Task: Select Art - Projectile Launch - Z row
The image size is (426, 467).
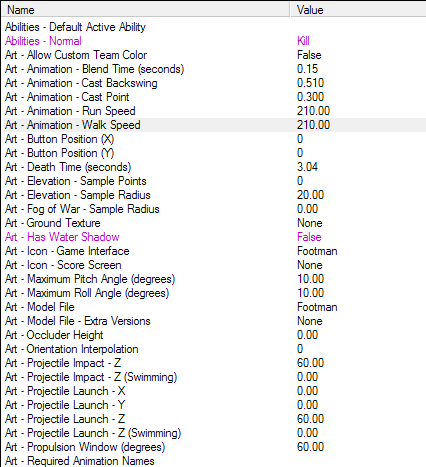Action: [214, 419]
